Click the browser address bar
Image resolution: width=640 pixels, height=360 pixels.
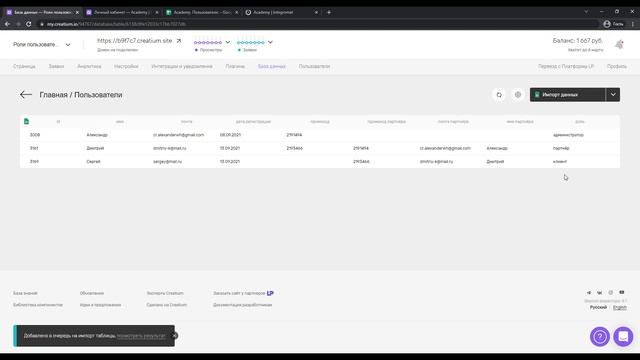tap(318, 24)
